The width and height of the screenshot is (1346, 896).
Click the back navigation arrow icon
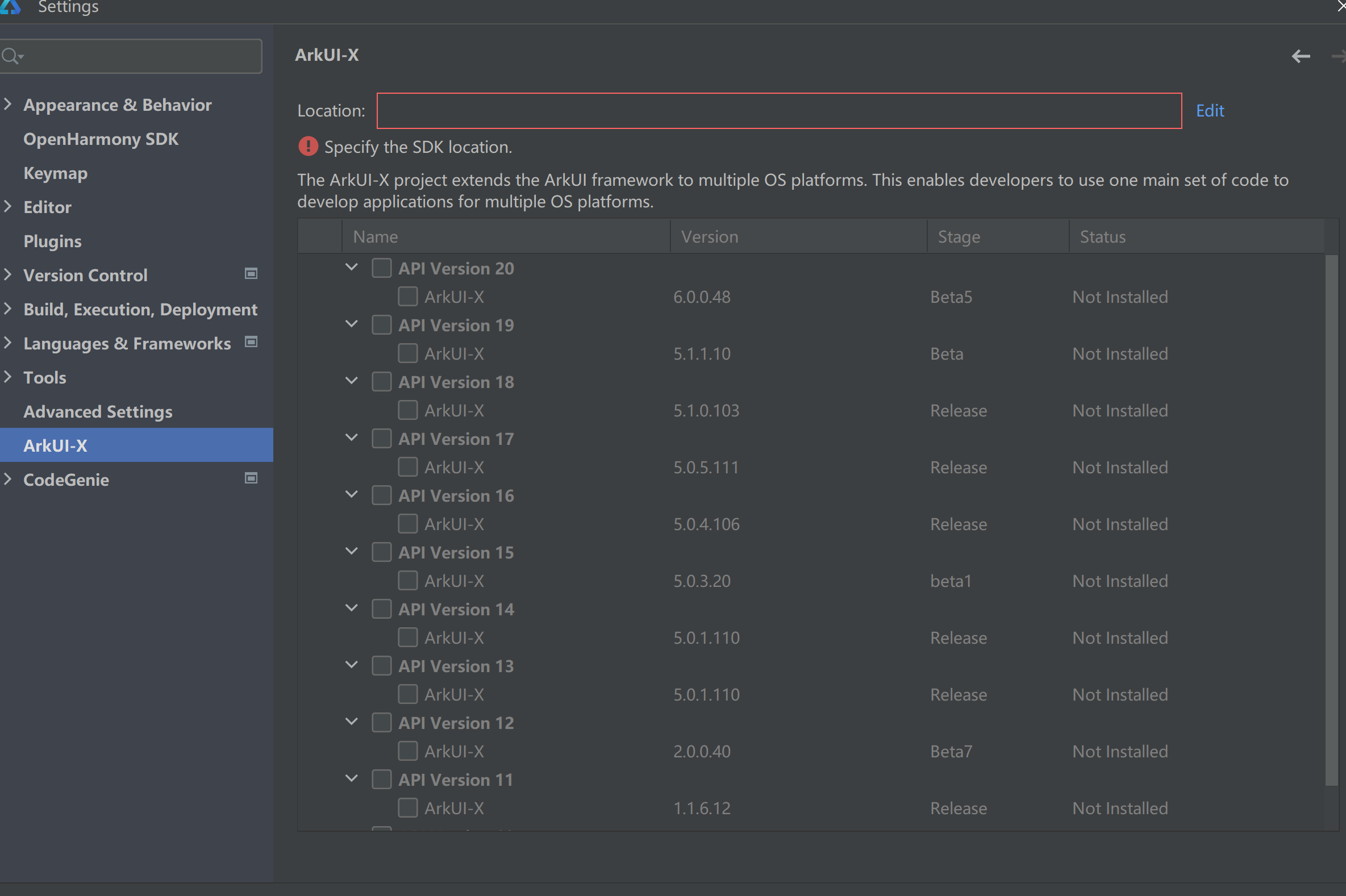coord(1301,56)
